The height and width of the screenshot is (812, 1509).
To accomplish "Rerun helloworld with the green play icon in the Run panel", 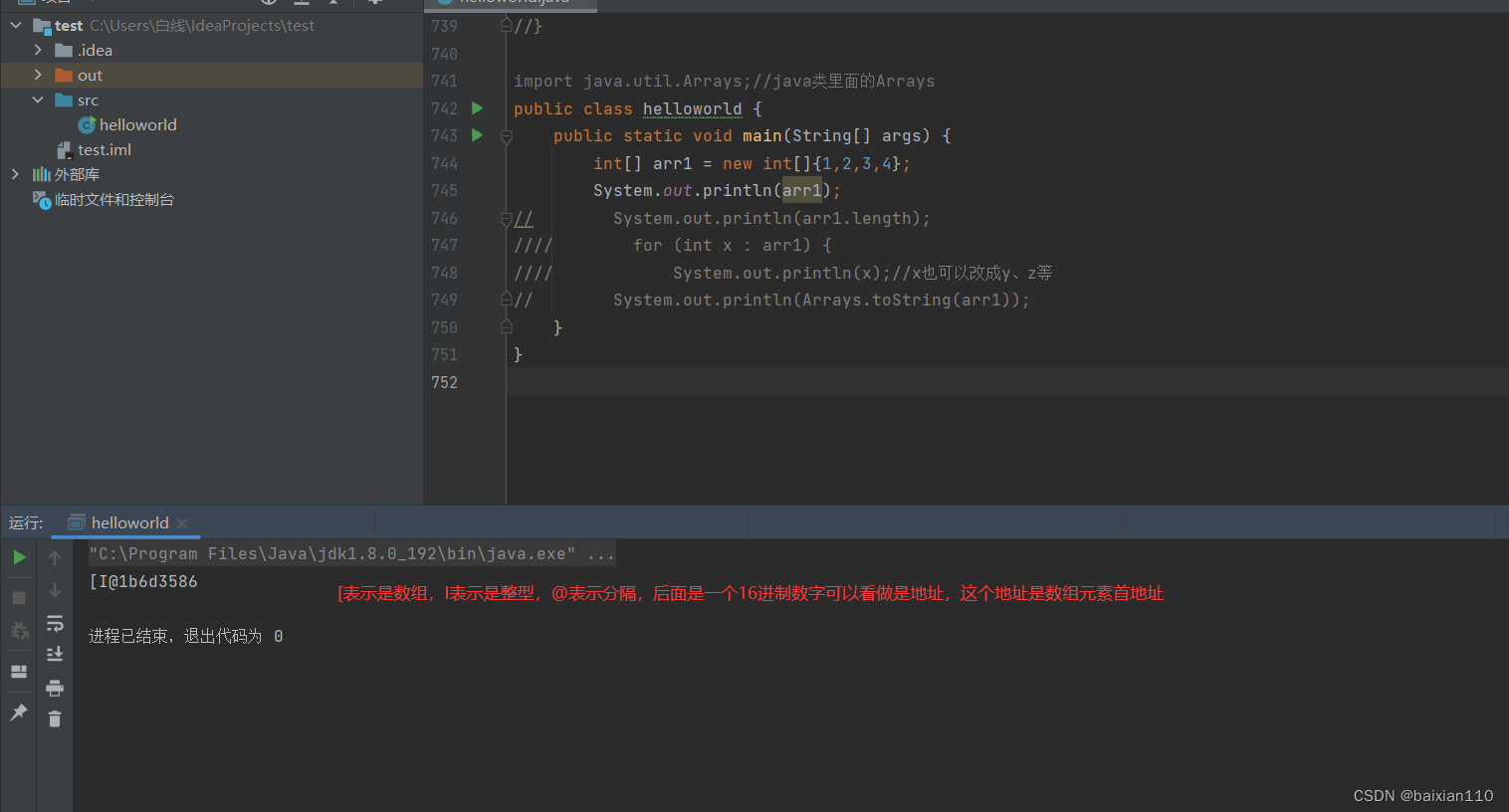I will pos(19,557).
